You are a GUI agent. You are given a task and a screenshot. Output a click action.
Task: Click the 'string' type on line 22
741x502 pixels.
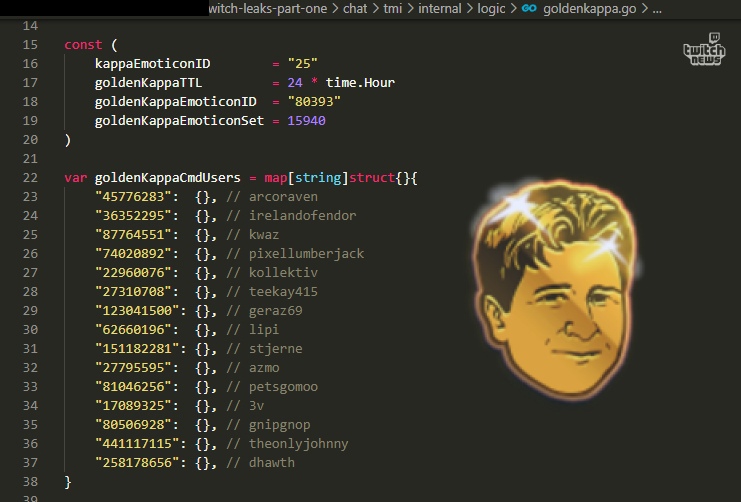click(318, 178)
